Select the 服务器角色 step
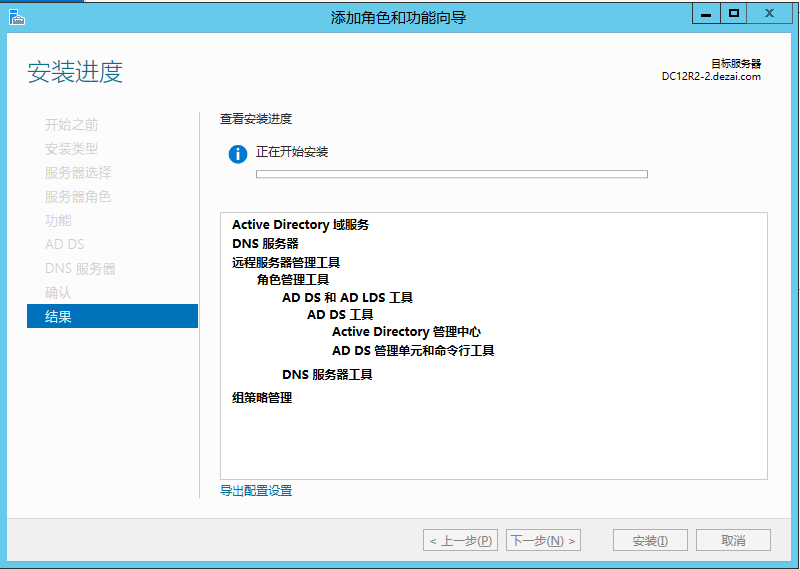The image size is (800, 569). click(x=78, y=197)
